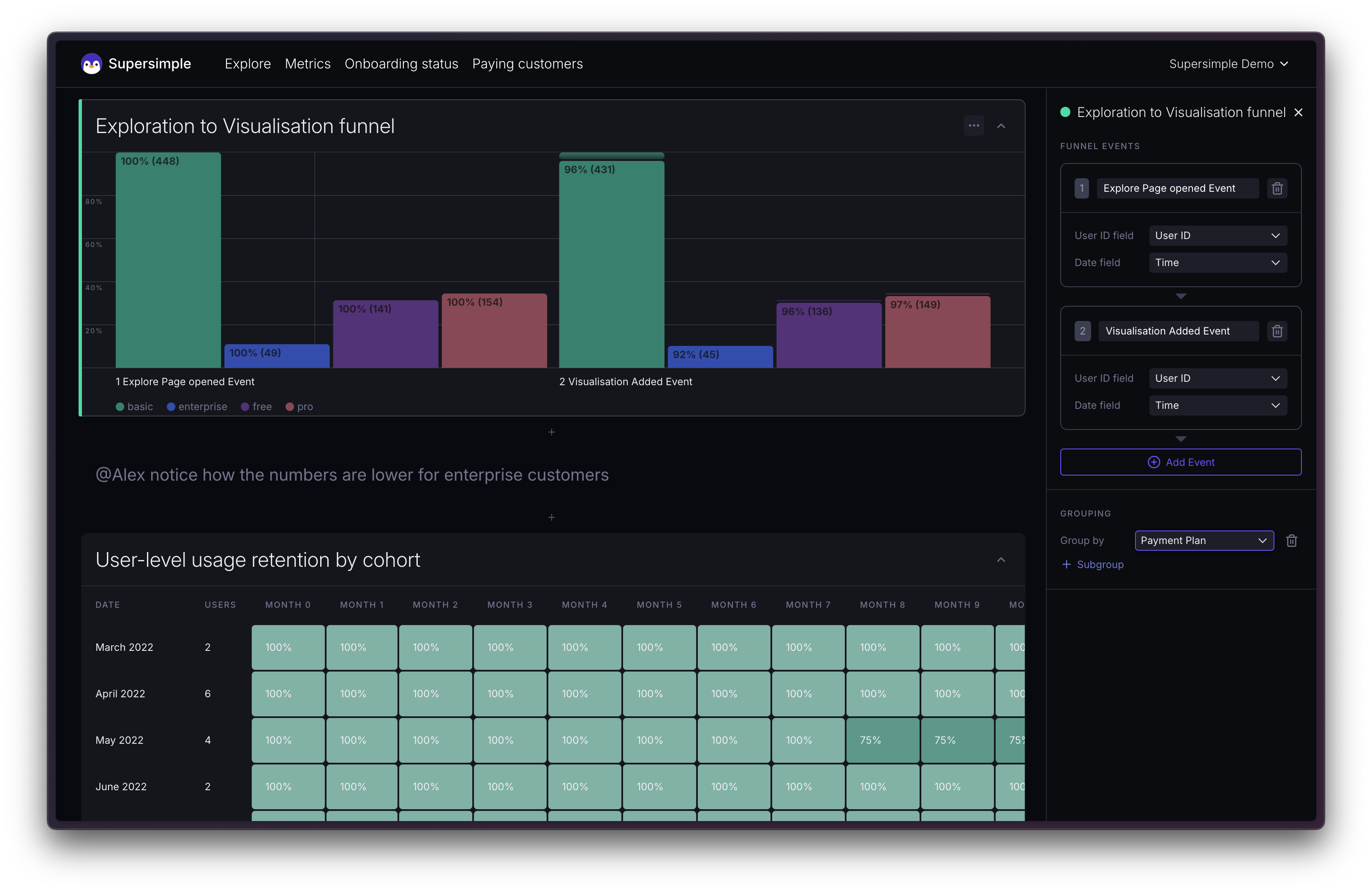Click the @Alex comment text area
Viewport: 1372px width, 892px height.
tap(352, 475)
